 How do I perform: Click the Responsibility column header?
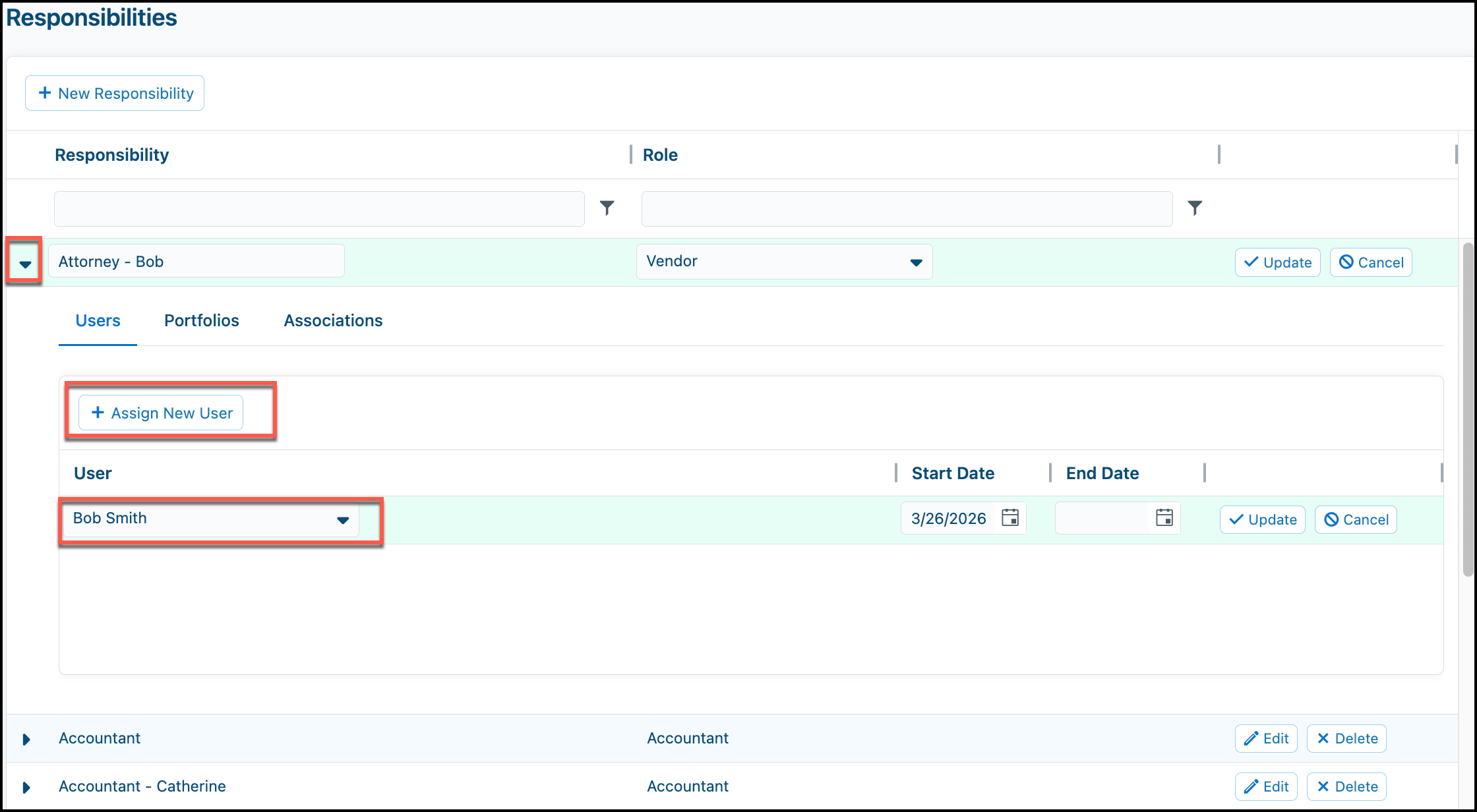[111, 155]
